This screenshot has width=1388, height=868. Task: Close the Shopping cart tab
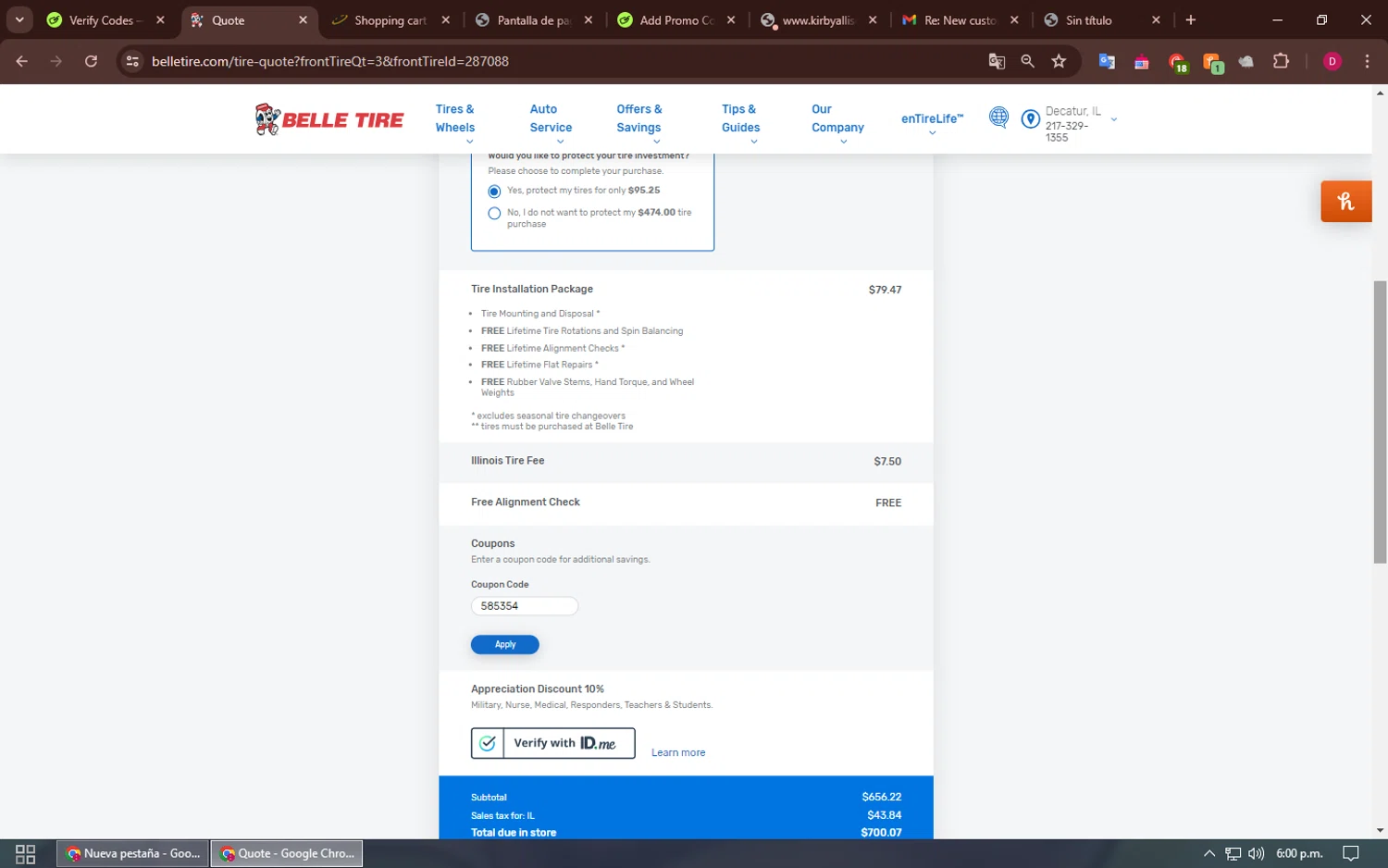[x=446, y=19]
